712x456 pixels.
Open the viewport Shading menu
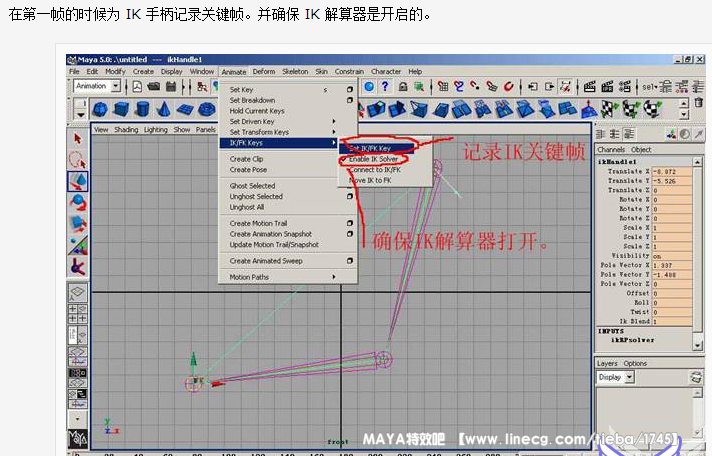coord(126,129)
